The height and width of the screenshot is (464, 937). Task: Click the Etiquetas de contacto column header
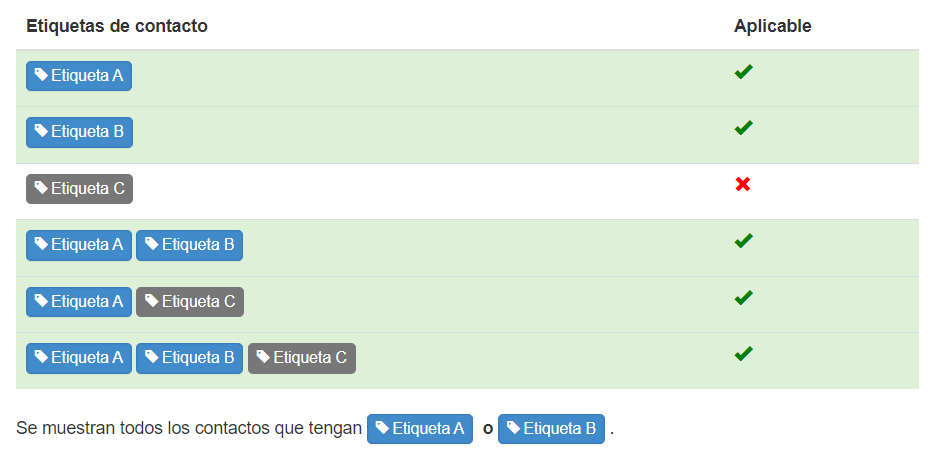point(117,26)
